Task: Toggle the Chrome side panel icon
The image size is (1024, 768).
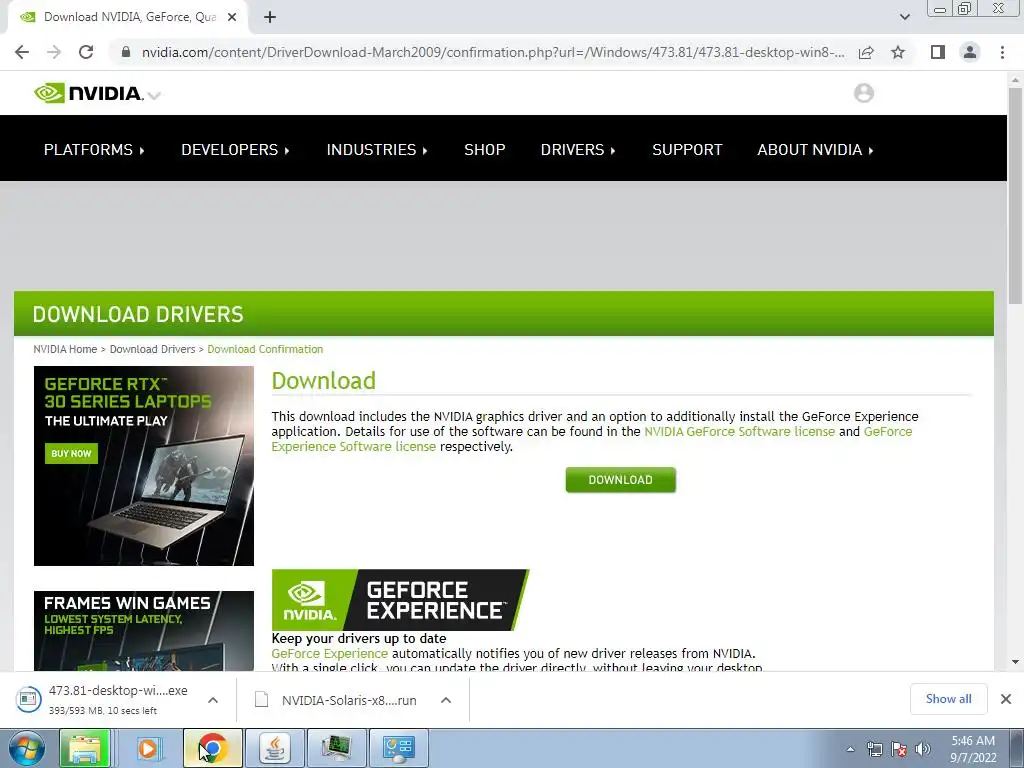Action: 938,52
